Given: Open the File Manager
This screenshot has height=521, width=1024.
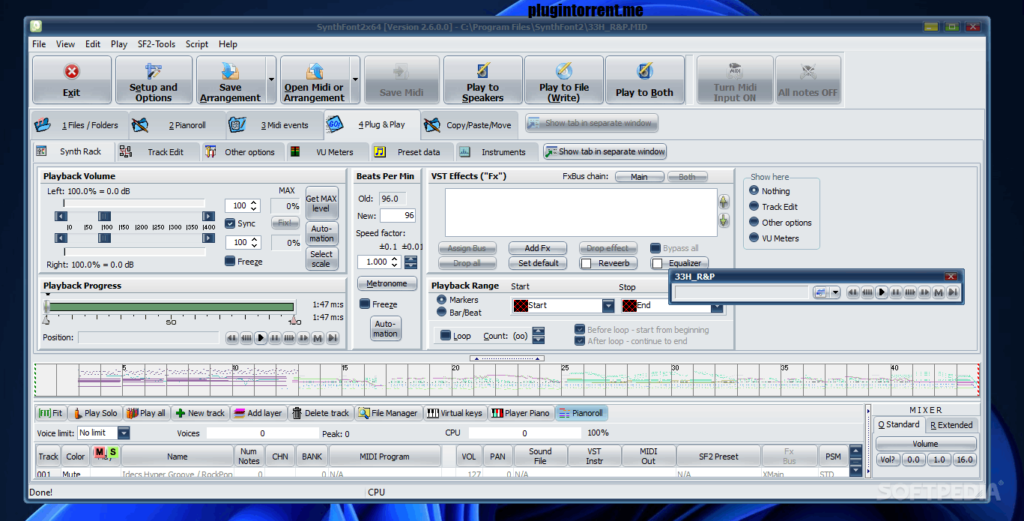Looking at the screenshot, I should click(388, 413).
